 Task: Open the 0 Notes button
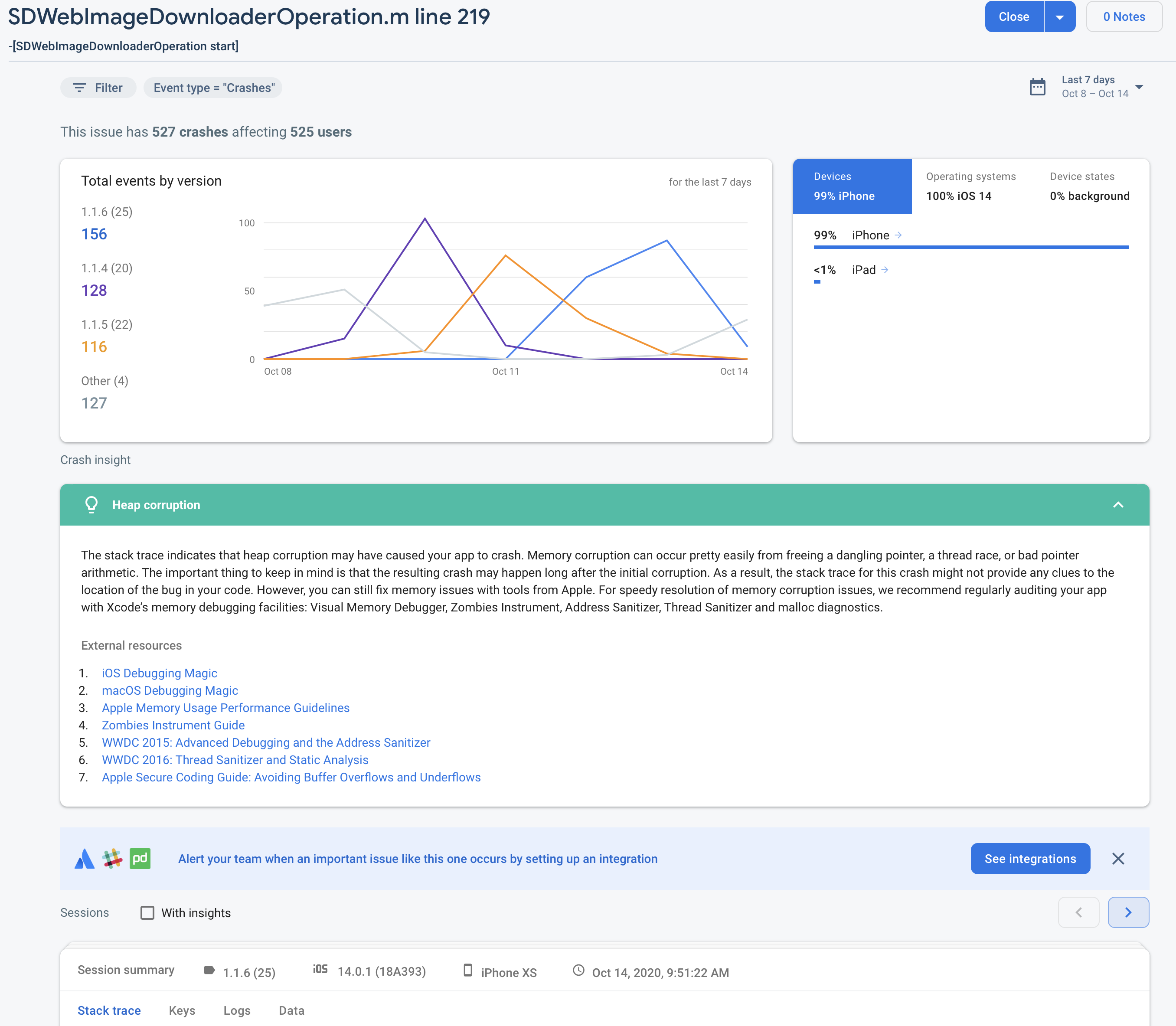[1124, 16]
